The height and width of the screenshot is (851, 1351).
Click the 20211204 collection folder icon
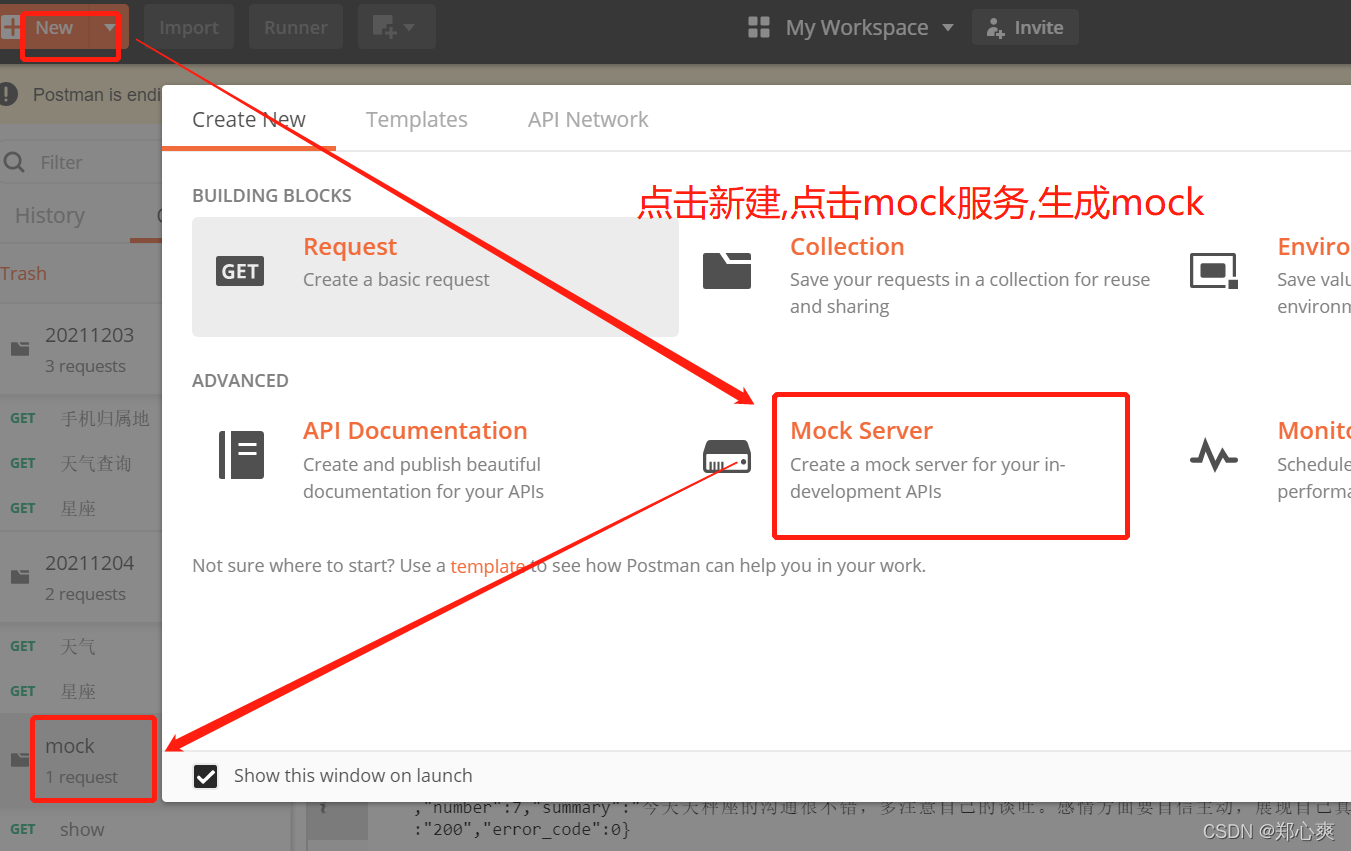(x=20, y=577)
